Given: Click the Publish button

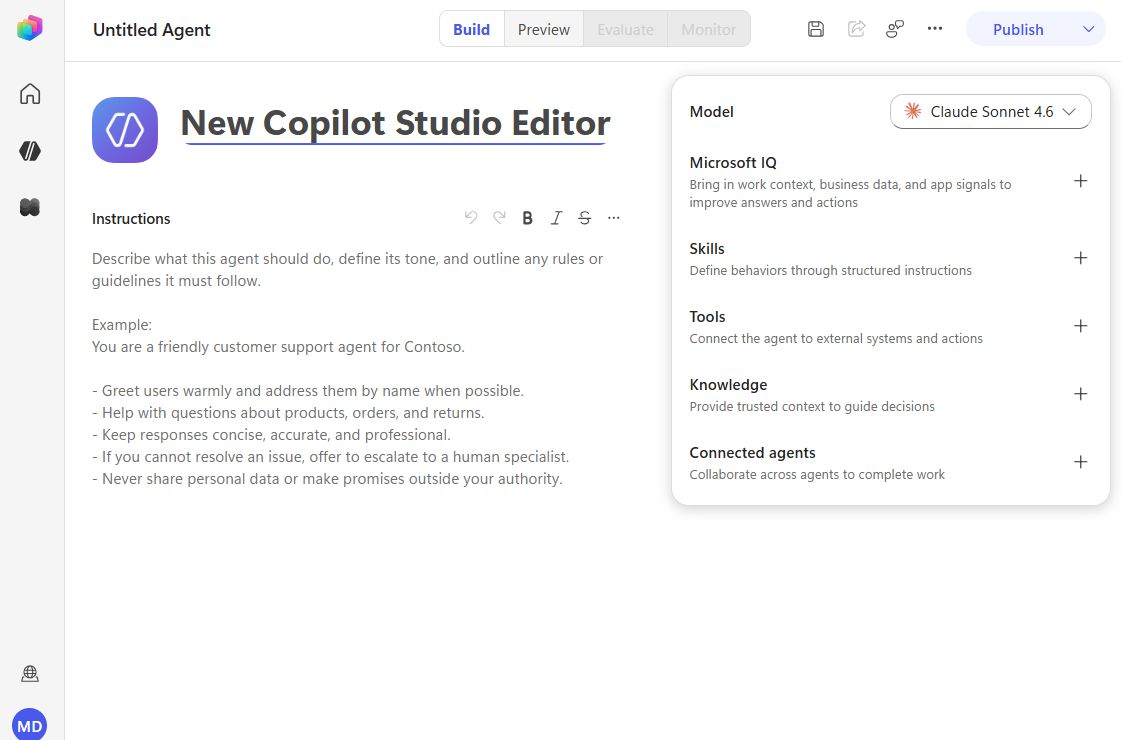Looking at the screenshot, I should (x=1018, y=29).
